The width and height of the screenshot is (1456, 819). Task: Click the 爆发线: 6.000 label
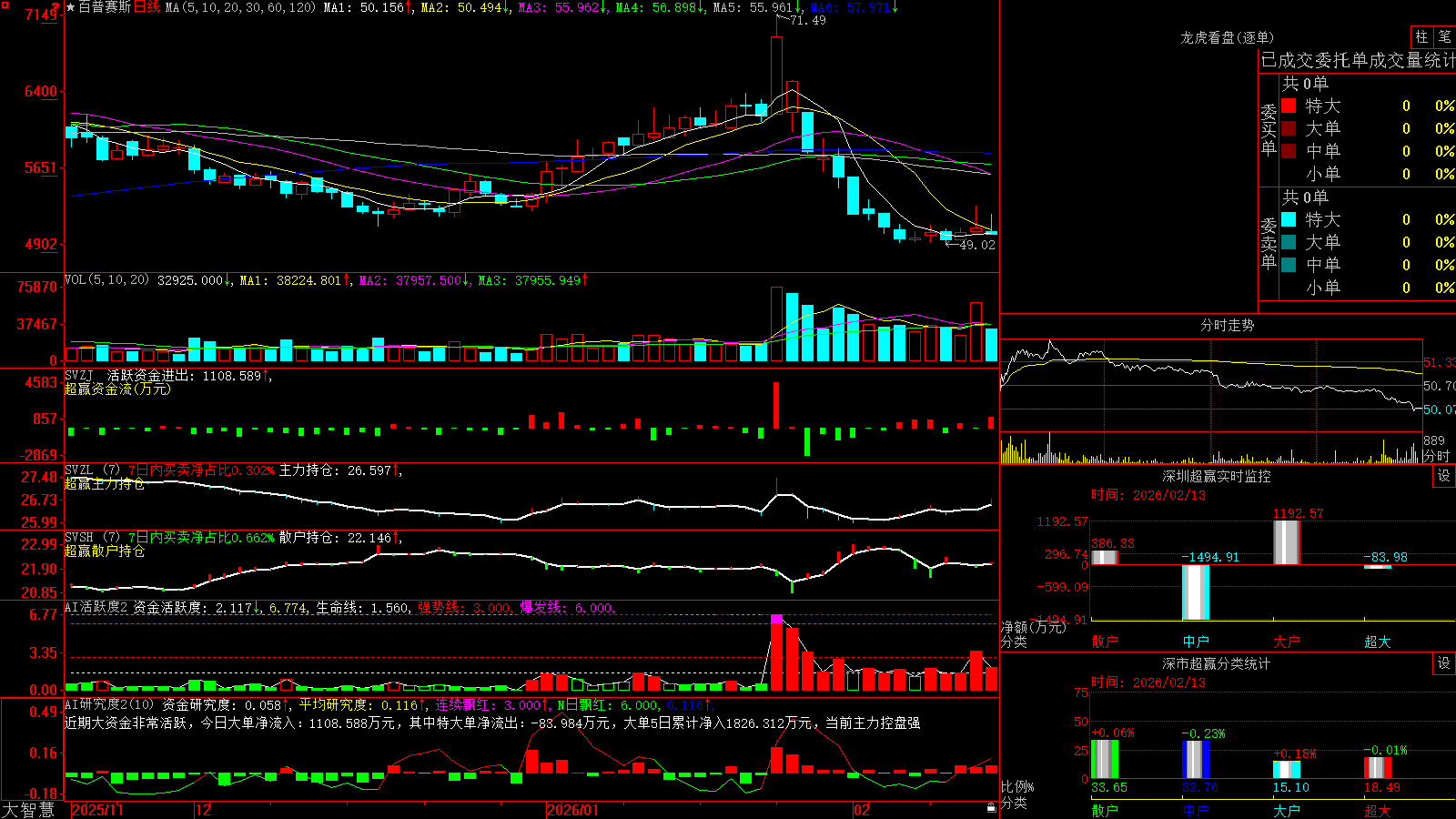point(567,607)
